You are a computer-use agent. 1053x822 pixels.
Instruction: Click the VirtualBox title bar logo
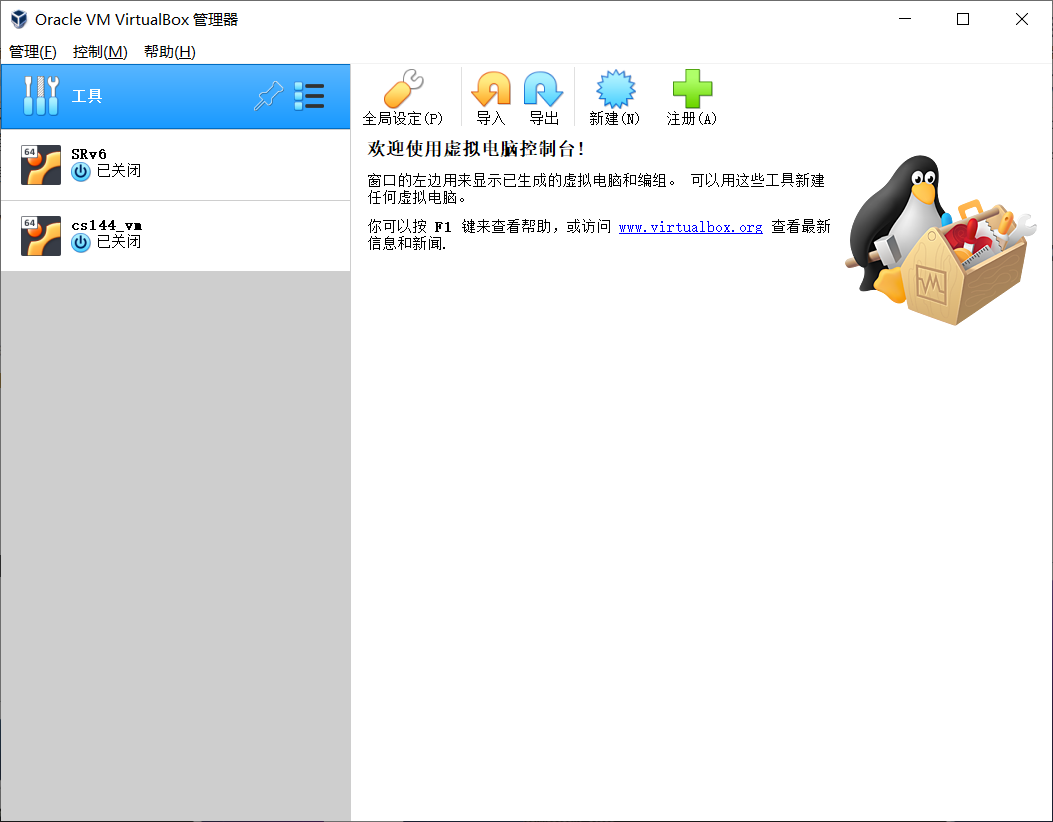coord(19,19)
